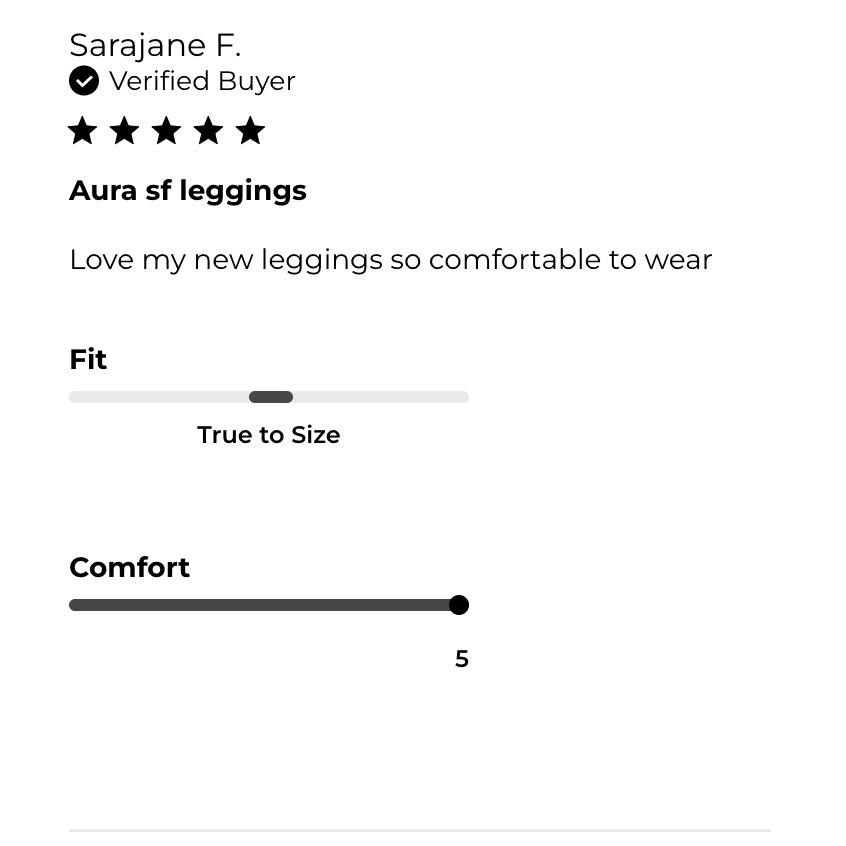Click the reviewer name Sarajane F.

(155, 45)
